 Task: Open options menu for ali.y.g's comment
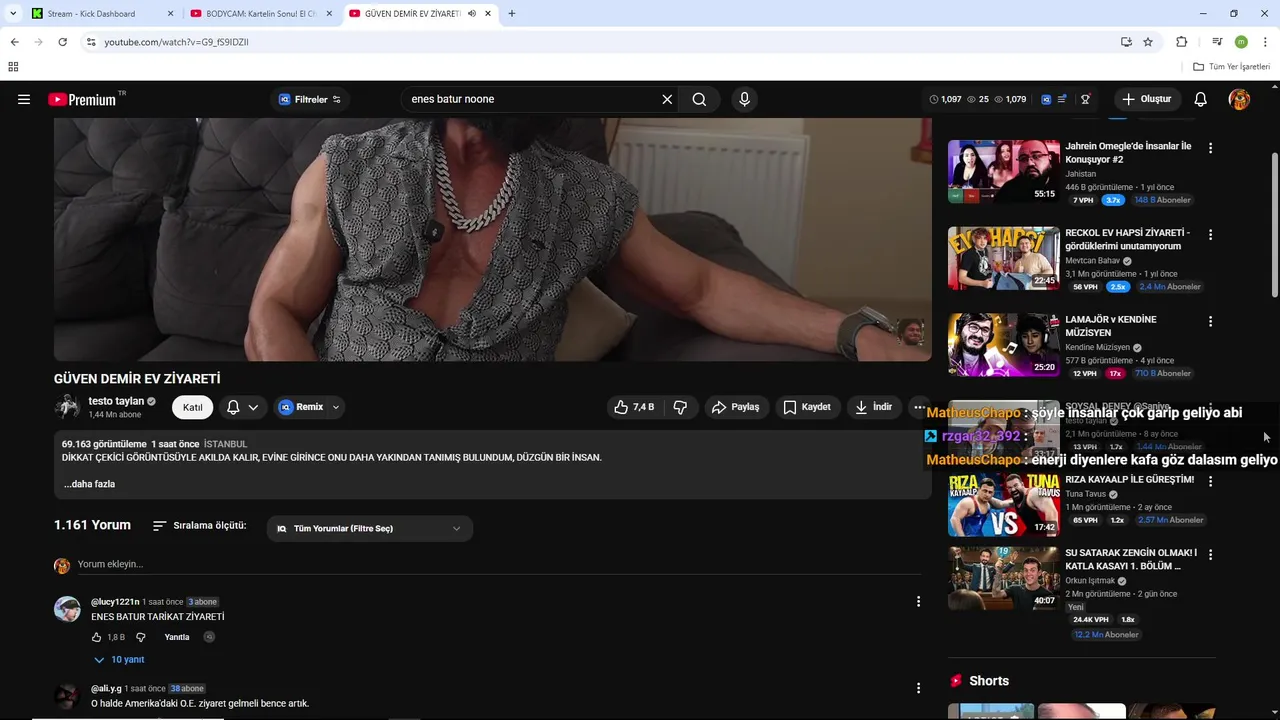point(918,688)
